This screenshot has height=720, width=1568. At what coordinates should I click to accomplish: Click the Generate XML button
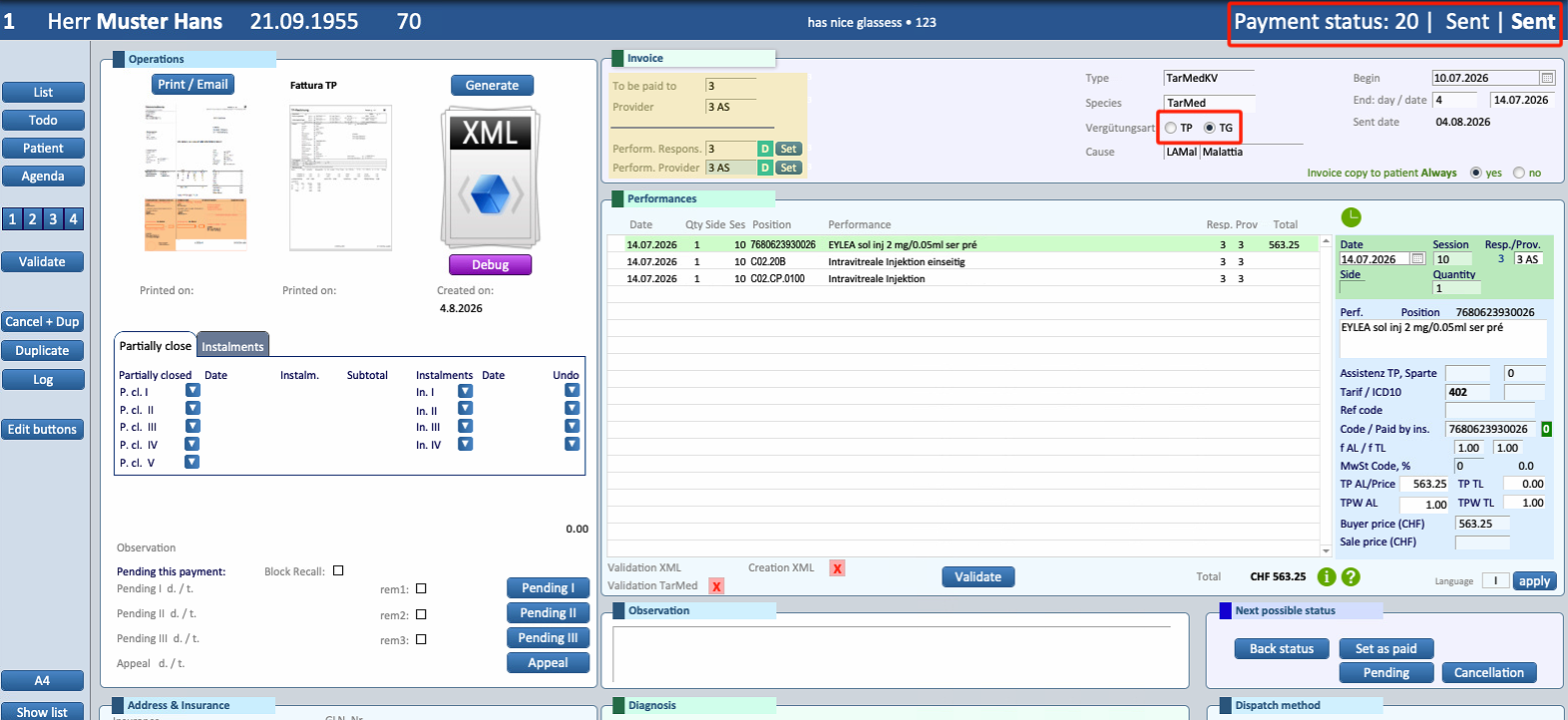coord(492,86)
